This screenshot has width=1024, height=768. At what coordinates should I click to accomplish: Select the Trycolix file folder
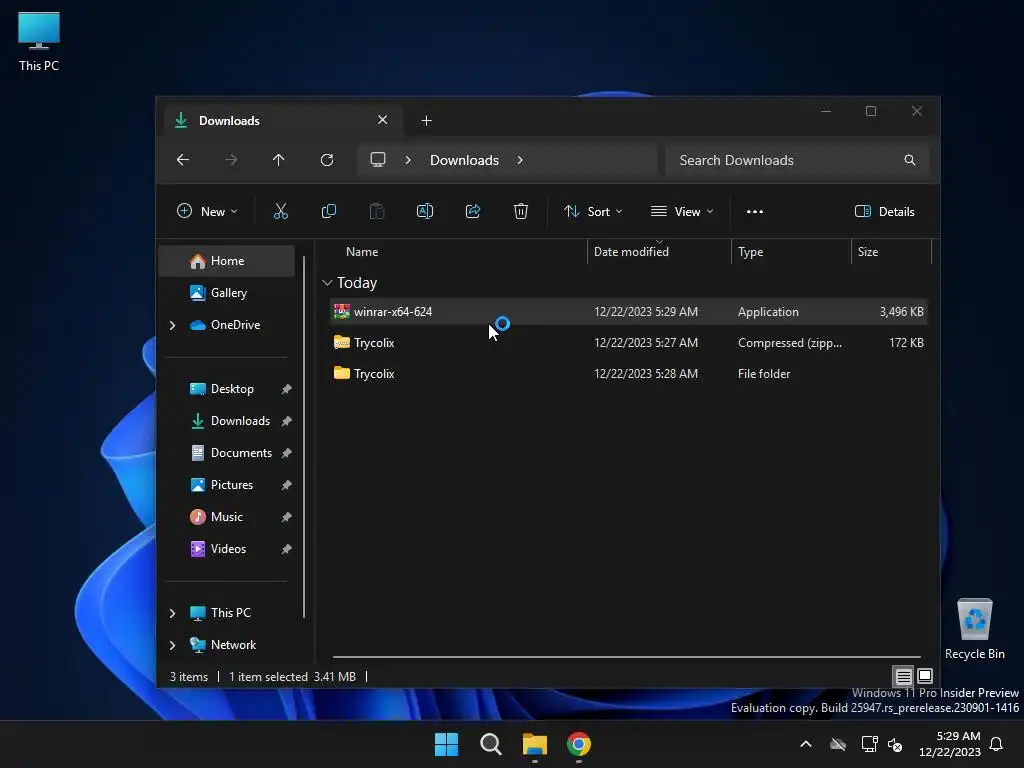coord(628,374)
